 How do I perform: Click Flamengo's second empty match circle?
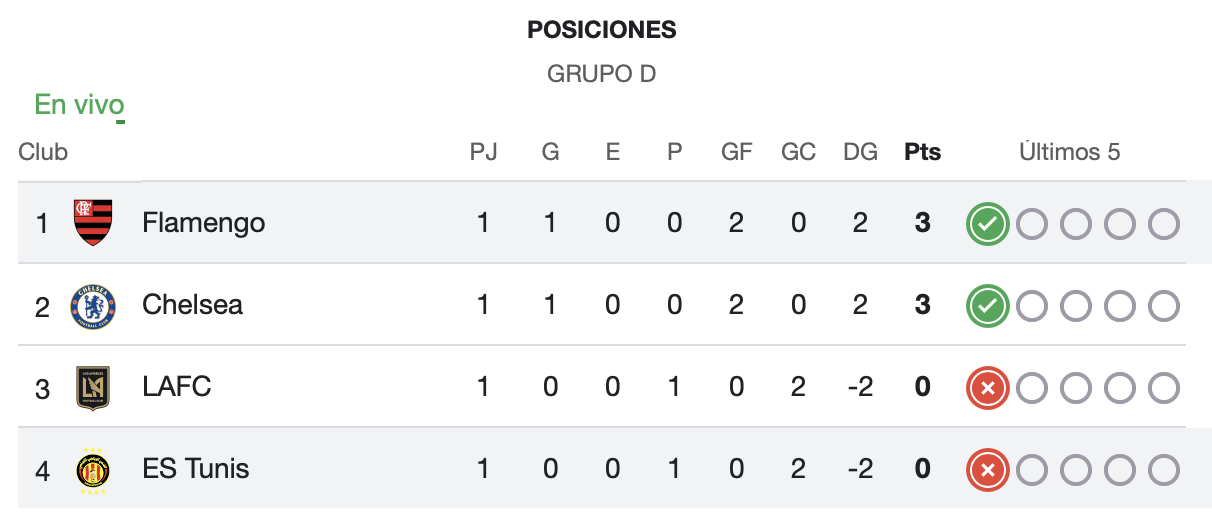pos(1075,224)
